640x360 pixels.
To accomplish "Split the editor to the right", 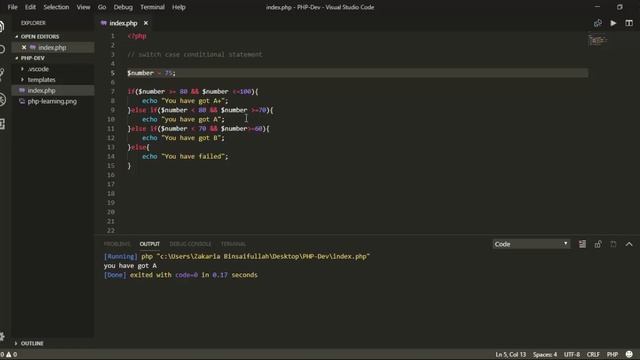I will click(x=629, y=23).
